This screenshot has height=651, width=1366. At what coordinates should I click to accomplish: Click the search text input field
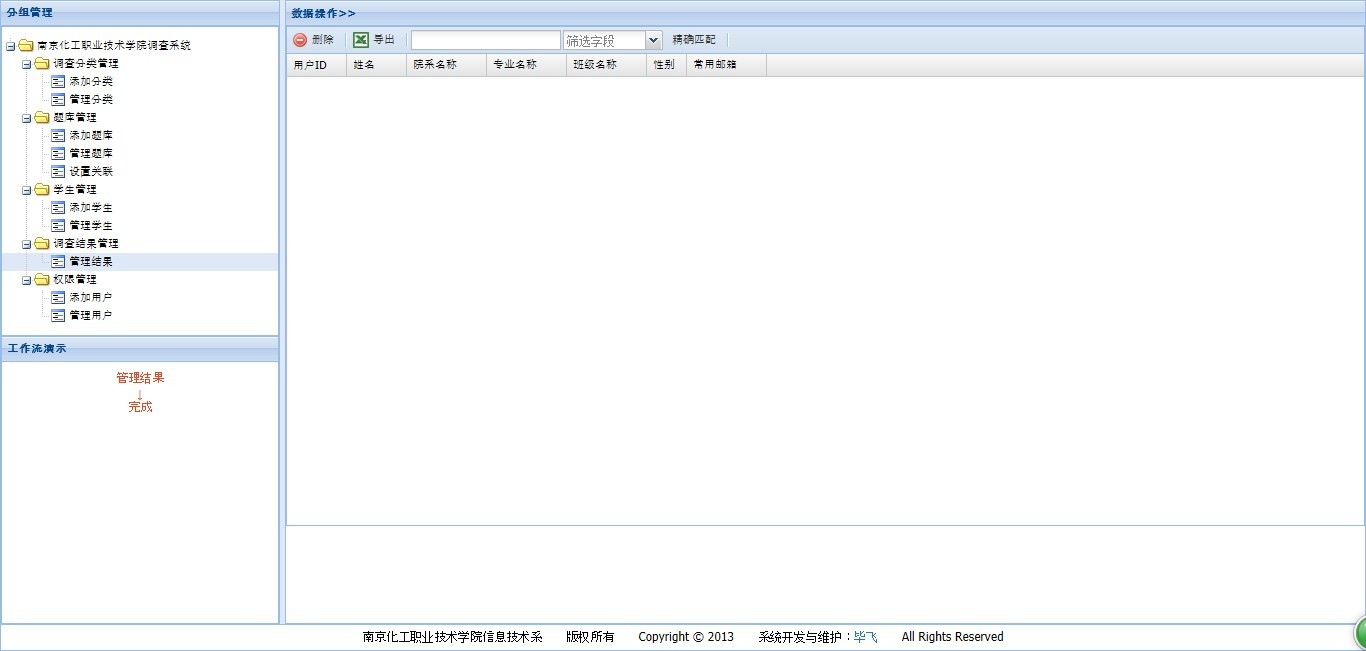point(486,40)
